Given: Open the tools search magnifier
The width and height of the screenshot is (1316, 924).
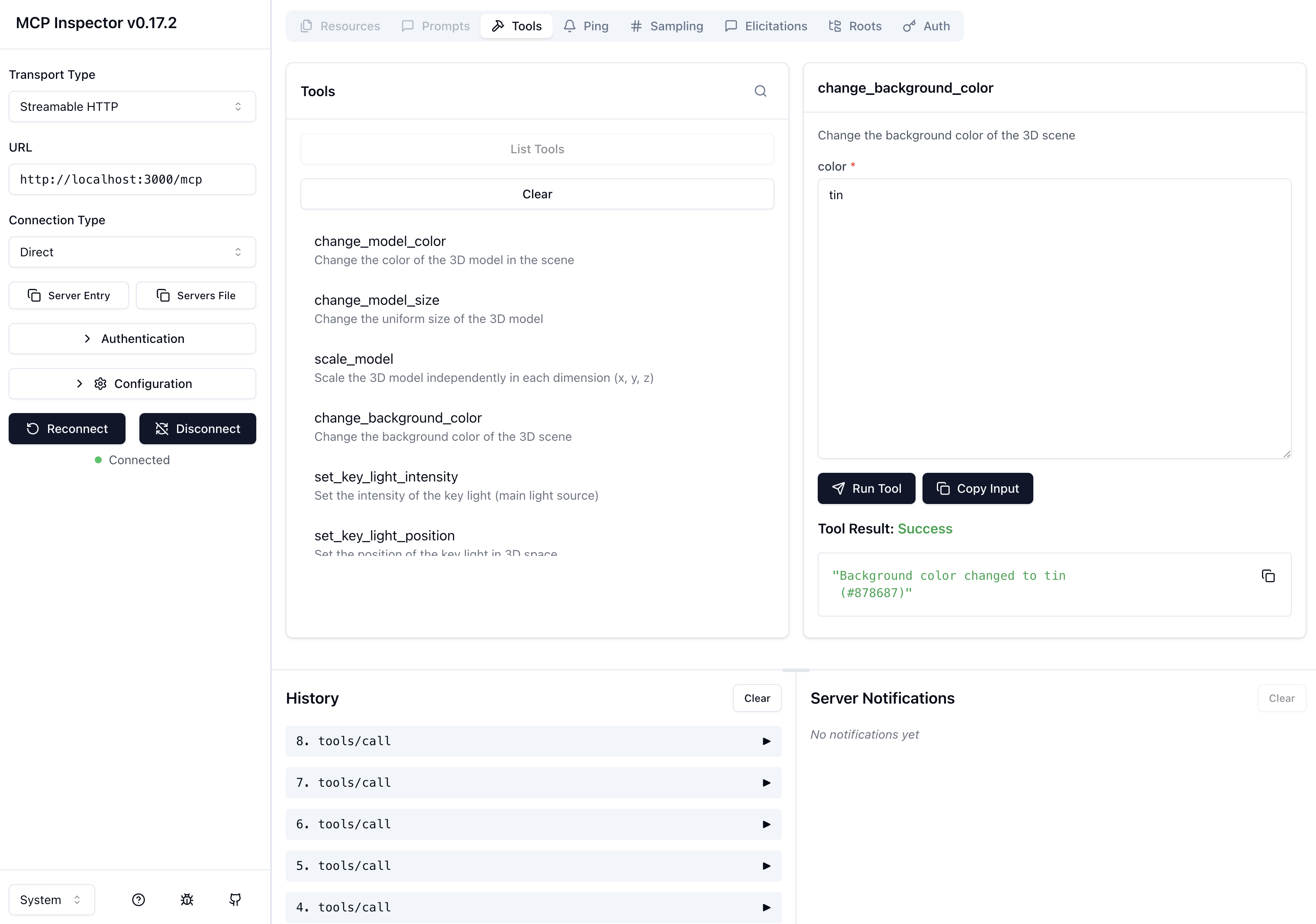Looking at the screenshot, I should [x=761, y=90].
